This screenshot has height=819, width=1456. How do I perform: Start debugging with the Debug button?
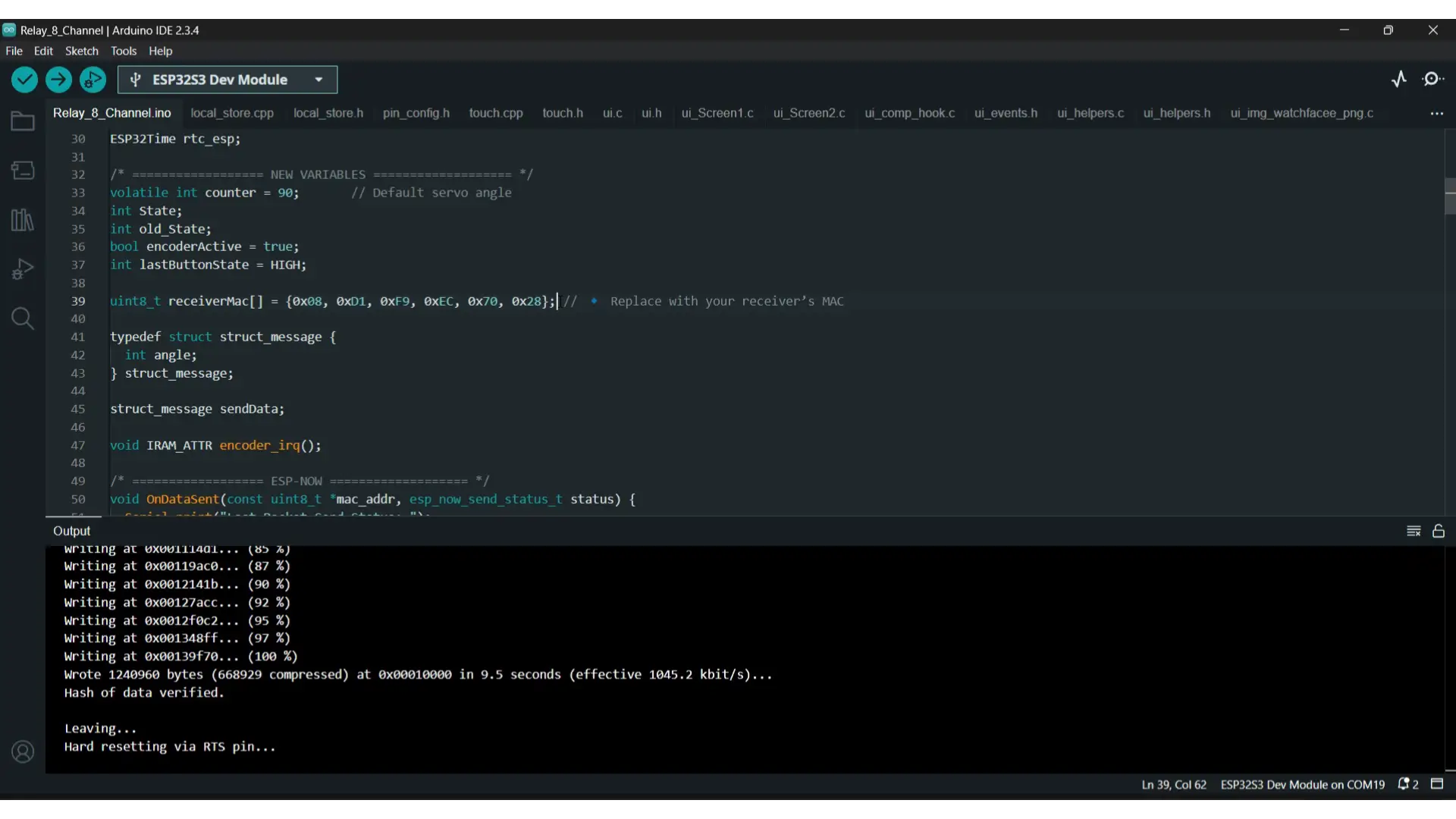click(93, 80)
